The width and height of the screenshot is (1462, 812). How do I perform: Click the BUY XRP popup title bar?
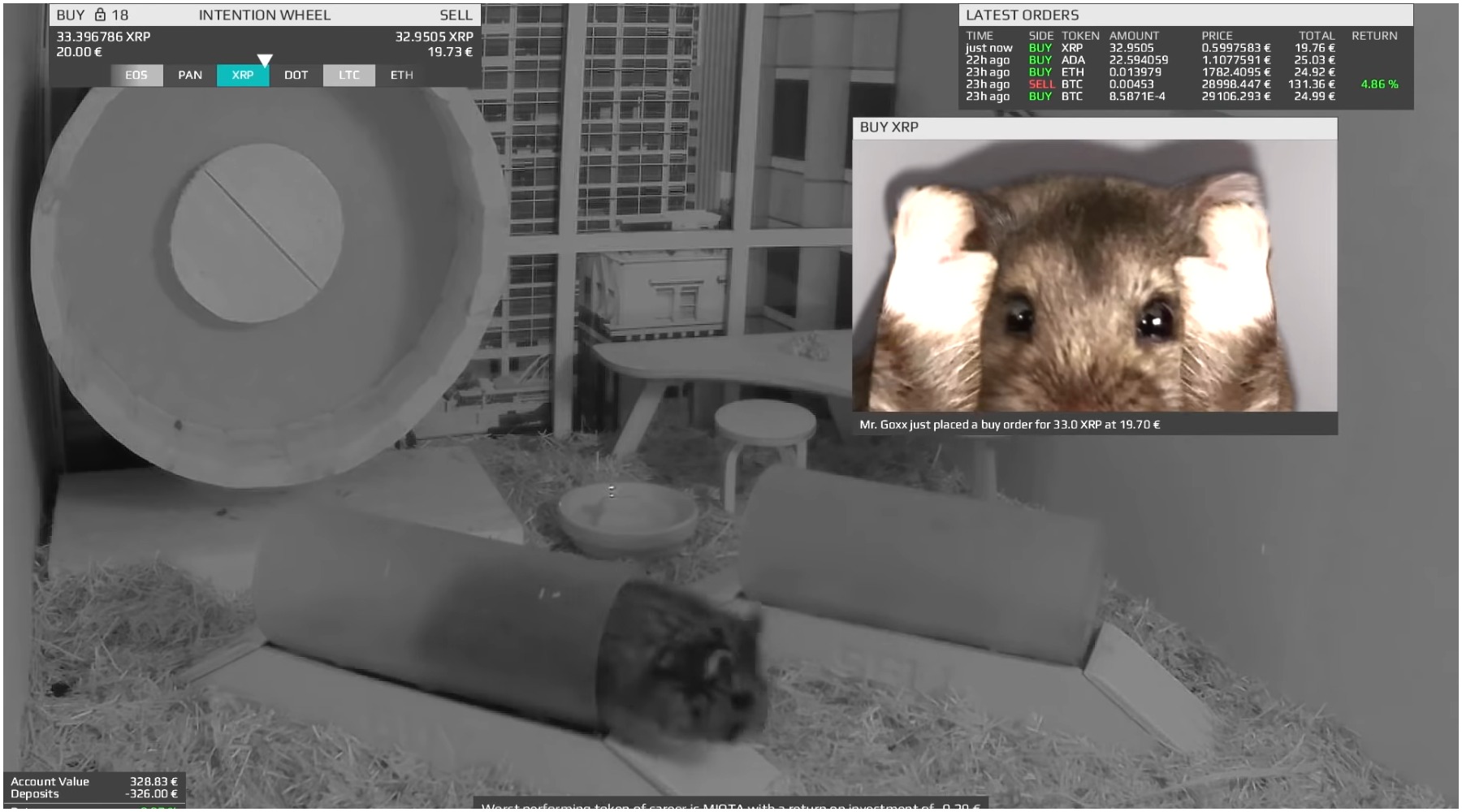pos(1094,127)
